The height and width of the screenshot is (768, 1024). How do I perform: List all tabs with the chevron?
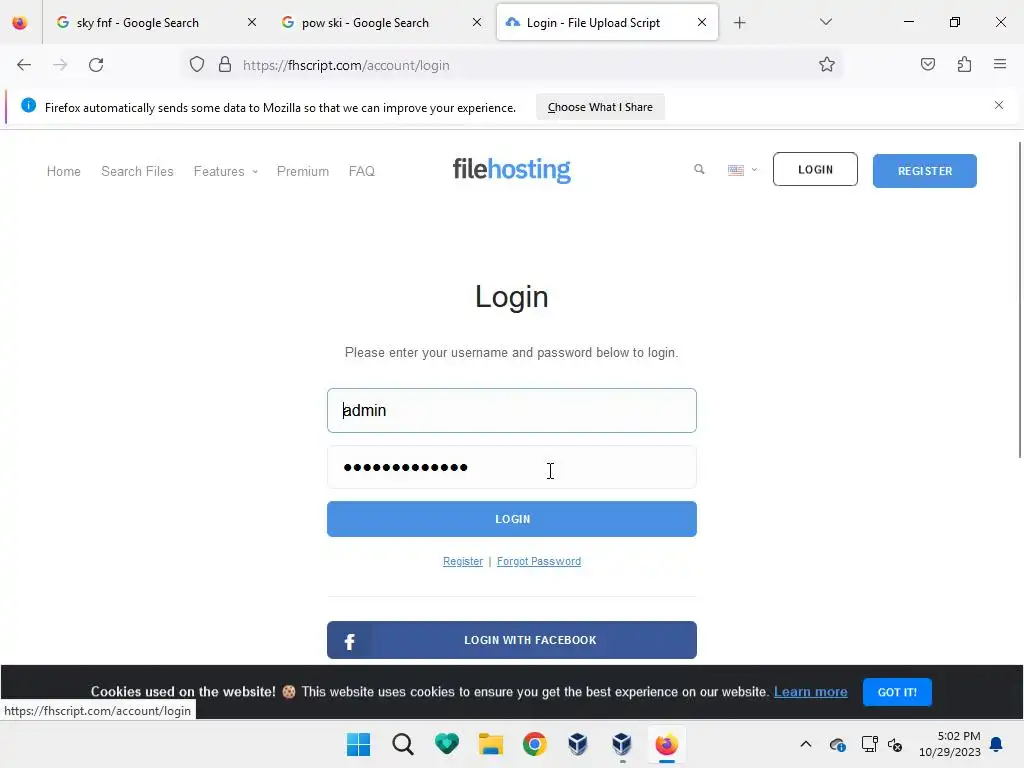(825, 22)
